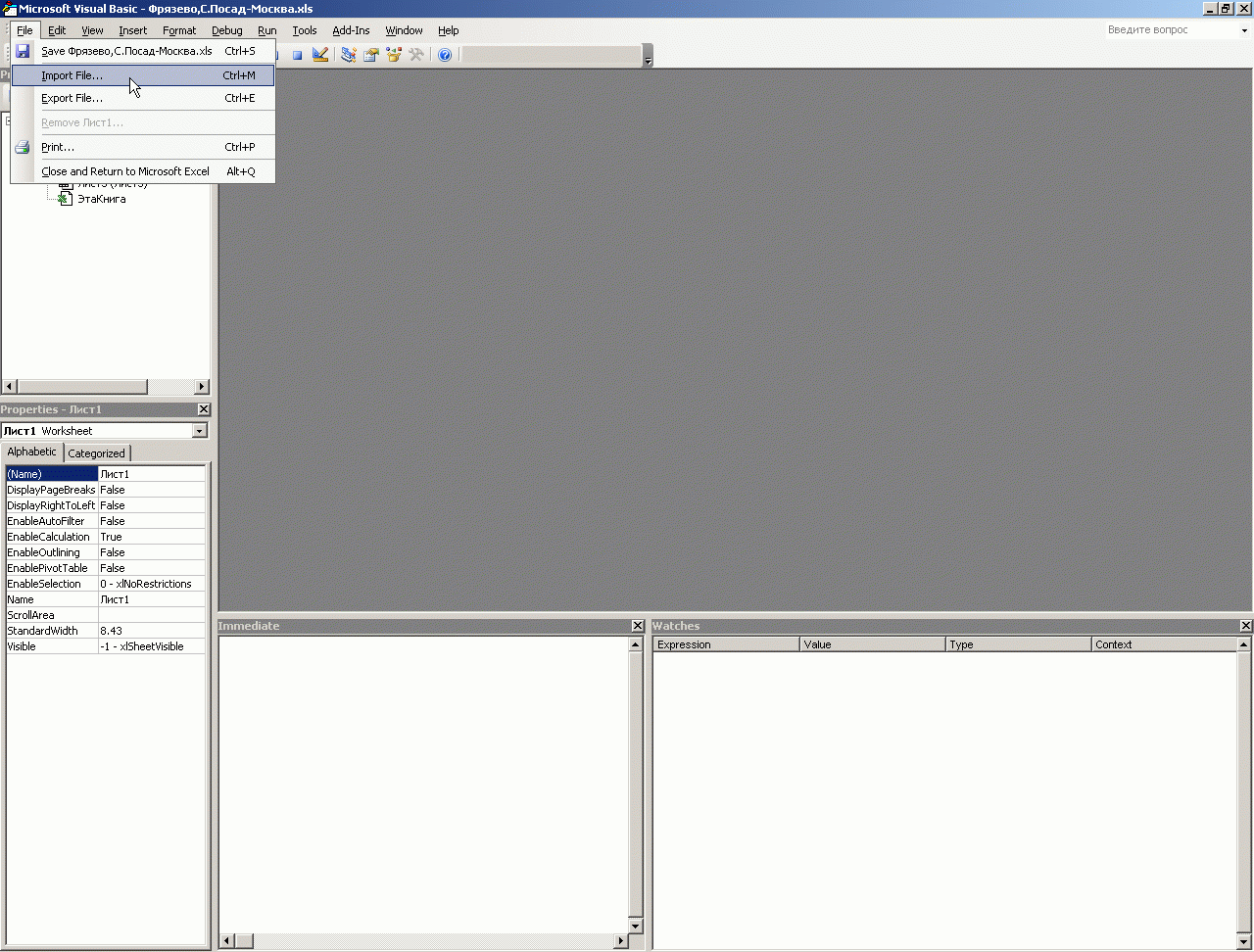Open the Window menu

pos(404,30)
